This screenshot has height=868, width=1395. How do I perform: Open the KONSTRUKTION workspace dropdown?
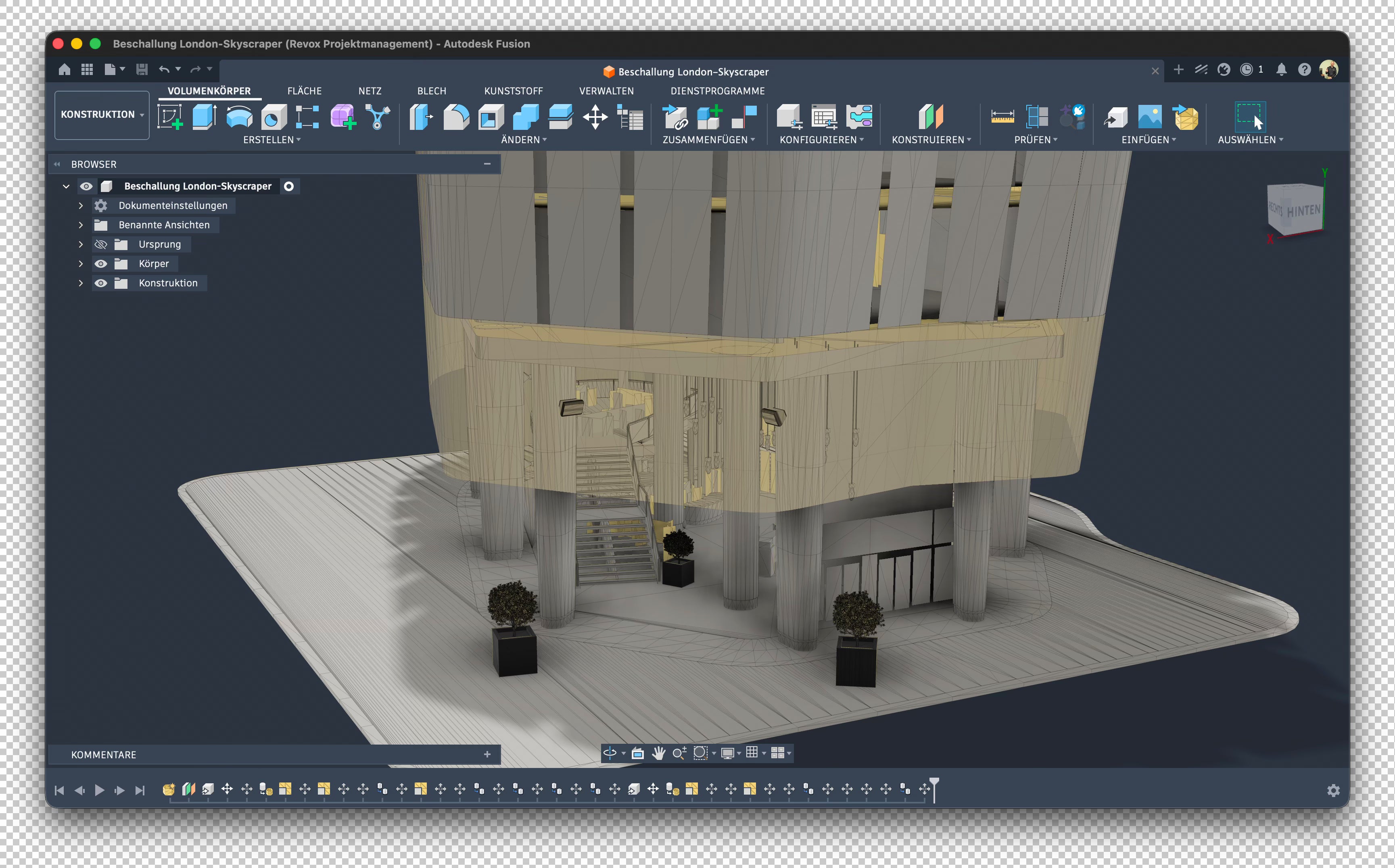click(102, 115)
